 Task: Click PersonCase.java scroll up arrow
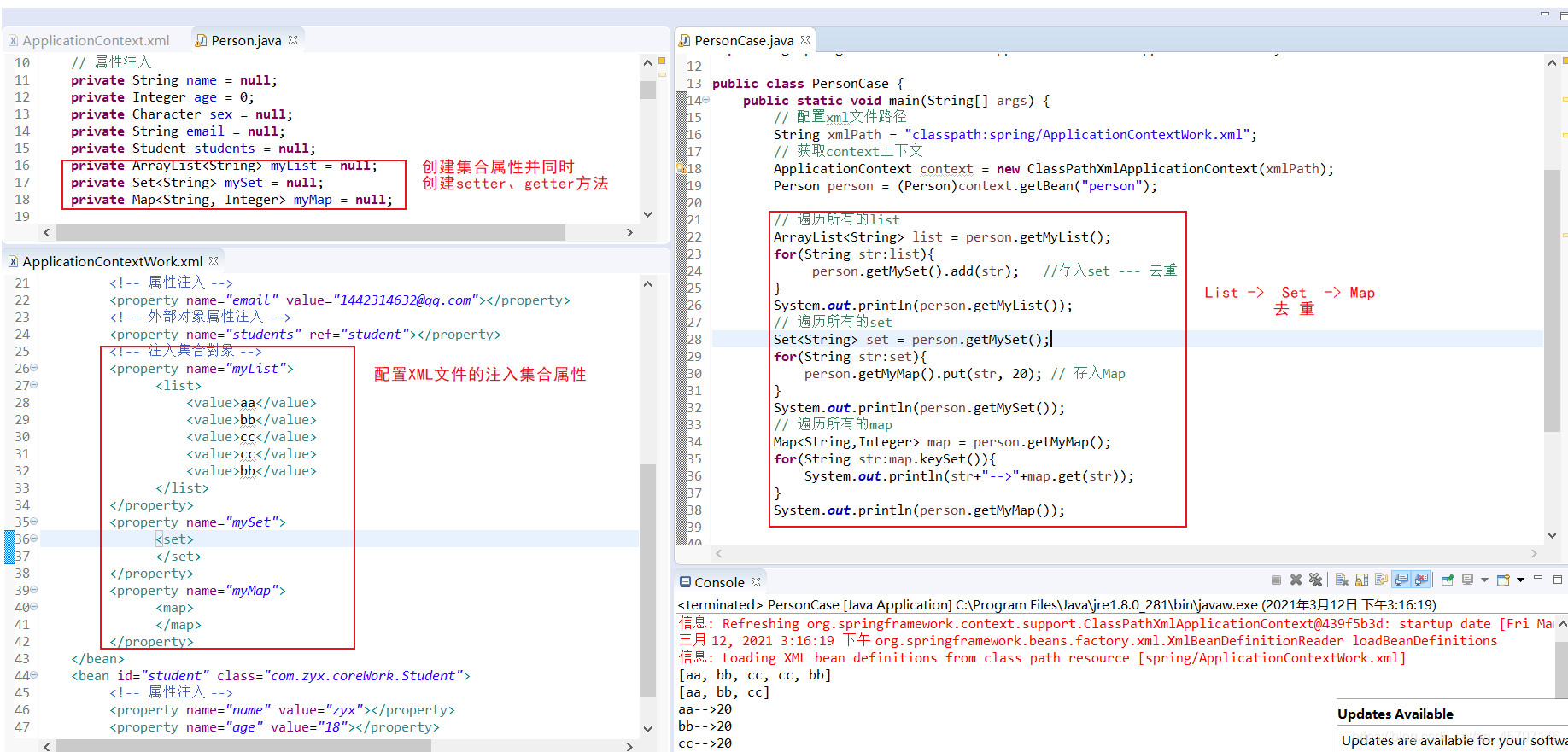[1553, 62]
